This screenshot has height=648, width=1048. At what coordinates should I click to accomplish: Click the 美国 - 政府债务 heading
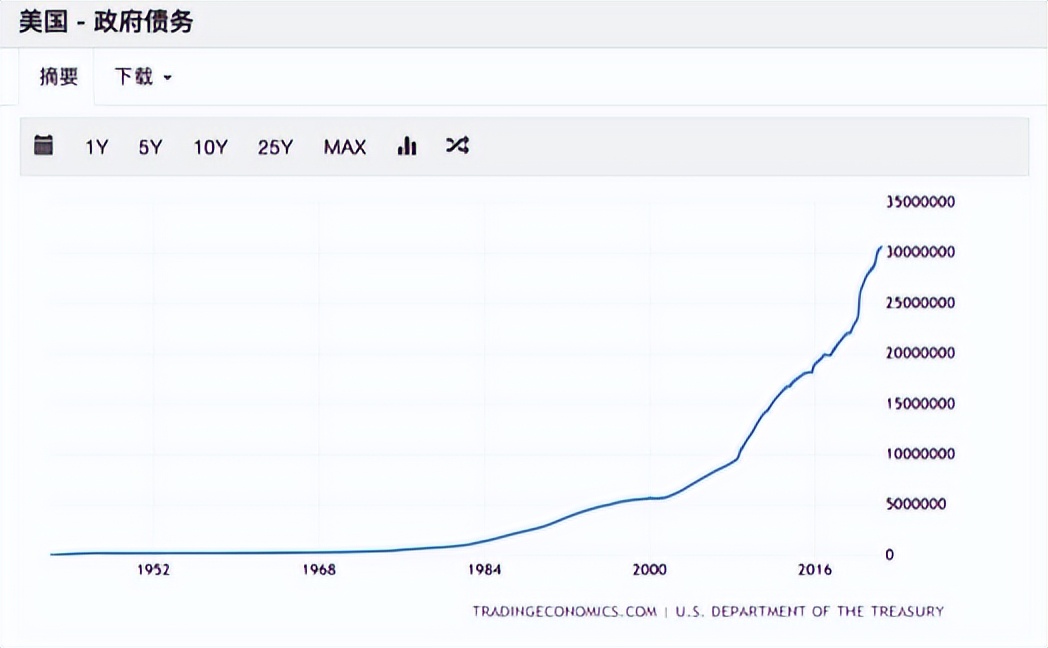[x=106, y=22]
